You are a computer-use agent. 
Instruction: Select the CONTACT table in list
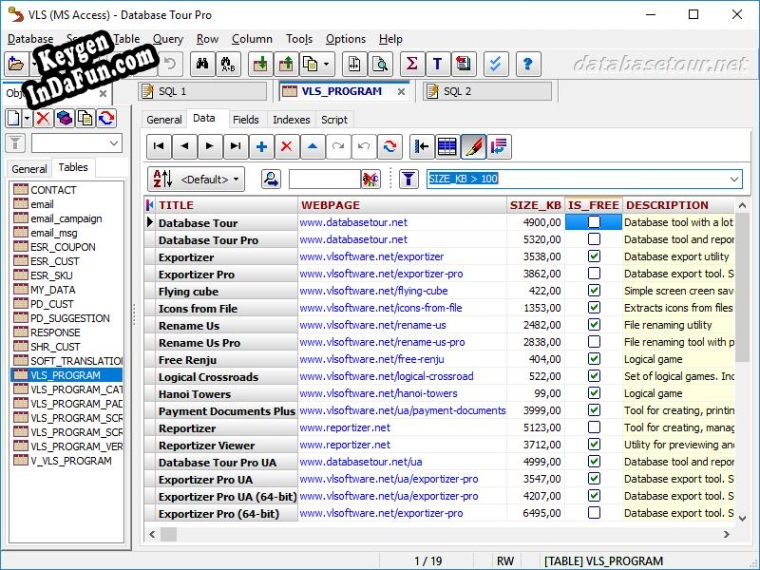click(x=53, y=190)
